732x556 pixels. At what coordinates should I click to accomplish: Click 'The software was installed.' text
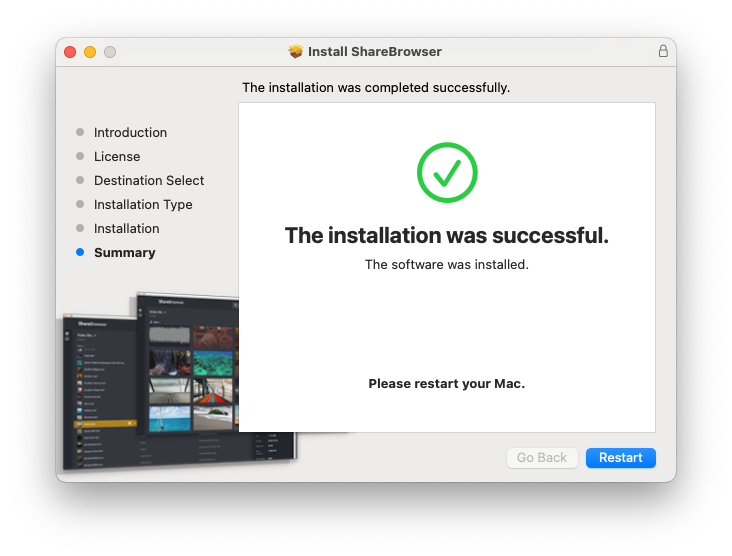pyautogui.click(x=447, y=265)
